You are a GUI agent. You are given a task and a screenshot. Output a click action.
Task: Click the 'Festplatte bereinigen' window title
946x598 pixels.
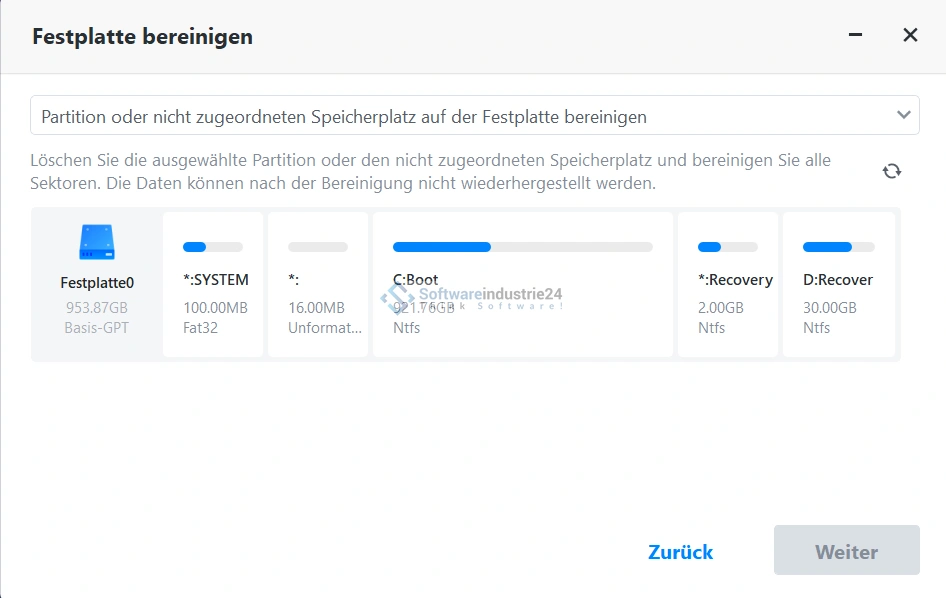(142, 37)
